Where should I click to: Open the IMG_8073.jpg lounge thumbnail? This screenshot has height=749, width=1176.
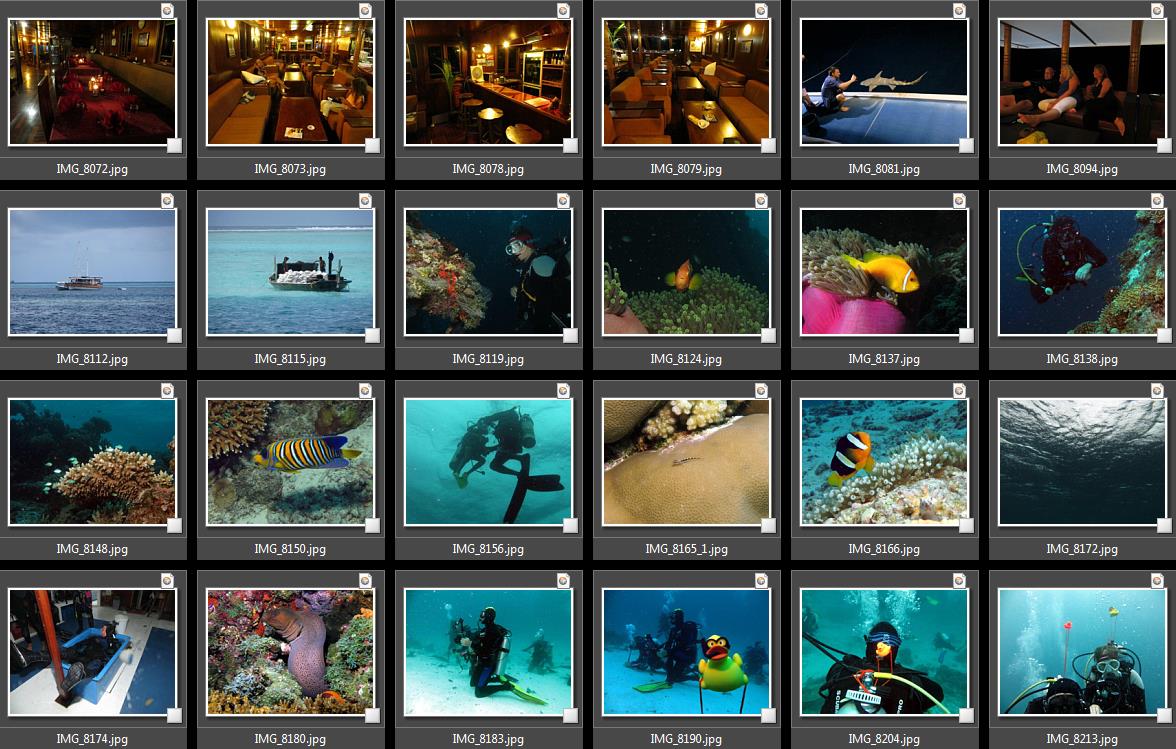coord(290,82)
